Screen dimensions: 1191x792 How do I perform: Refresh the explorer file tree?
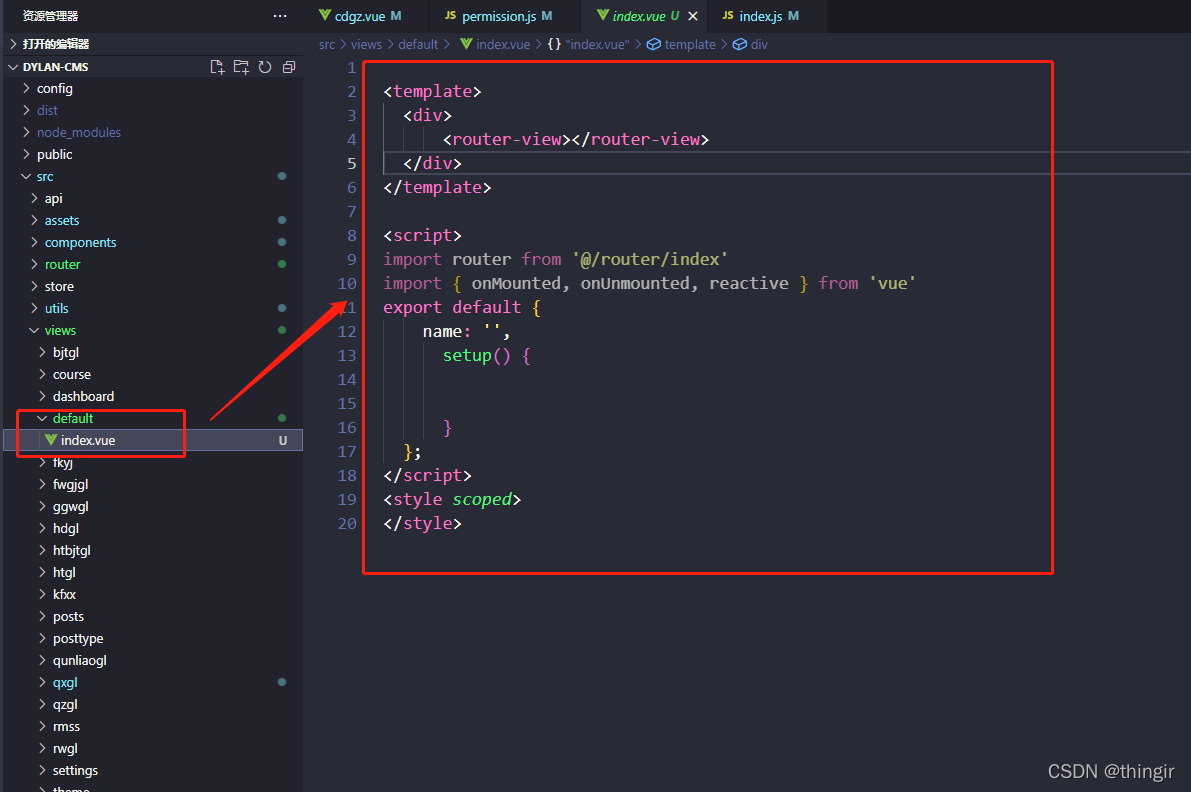[264, 67]
